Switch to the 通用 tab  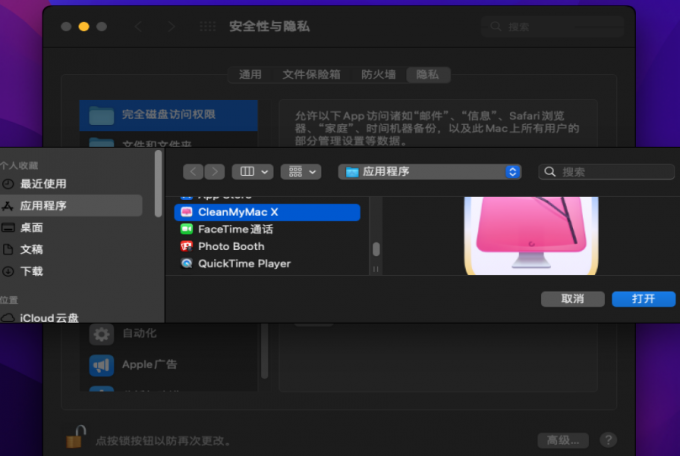(x=250, y=75)
